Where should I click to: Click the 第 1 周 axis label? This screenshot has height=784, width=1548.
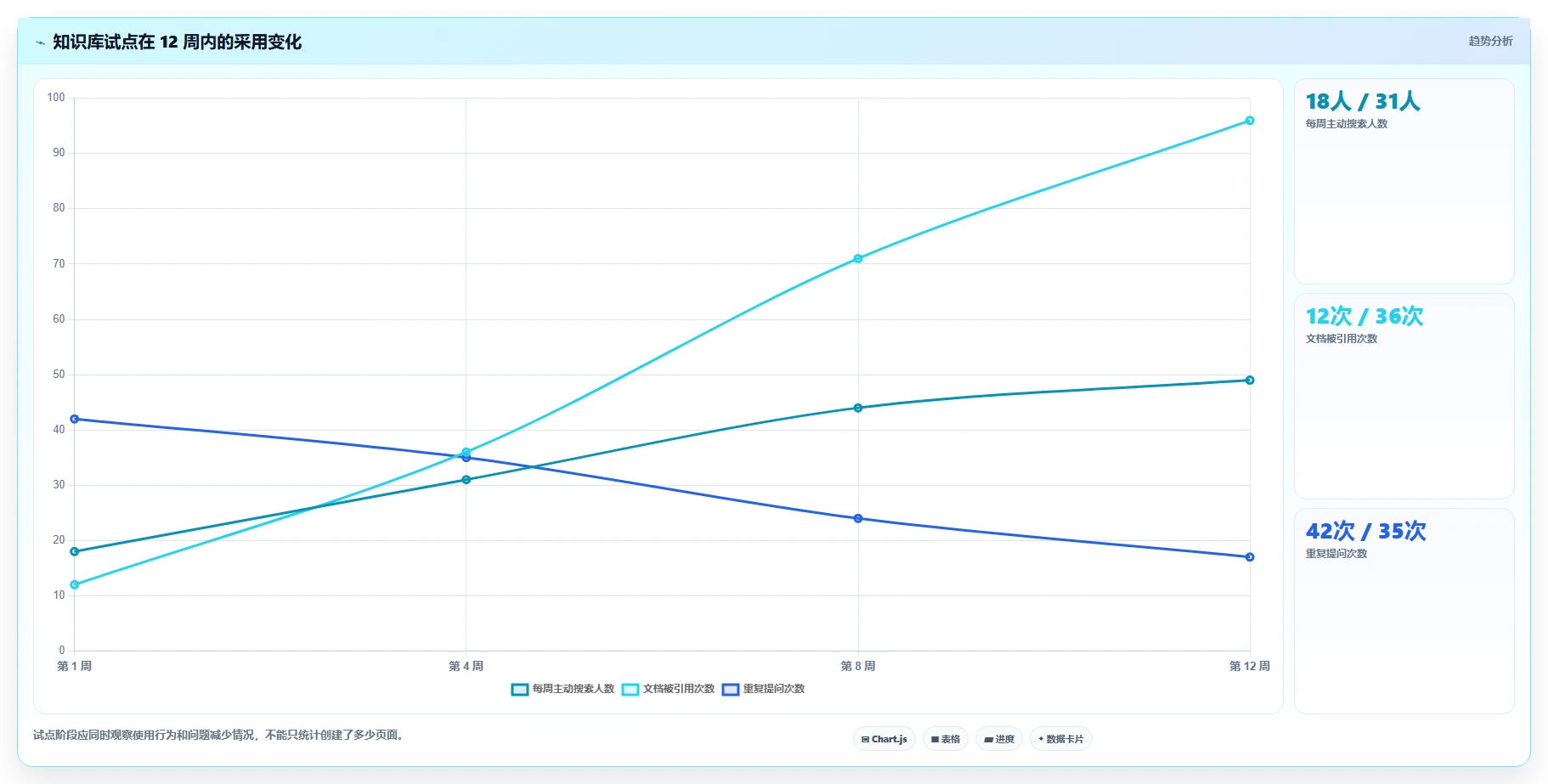pyautogui.click(x=75, y=666)
